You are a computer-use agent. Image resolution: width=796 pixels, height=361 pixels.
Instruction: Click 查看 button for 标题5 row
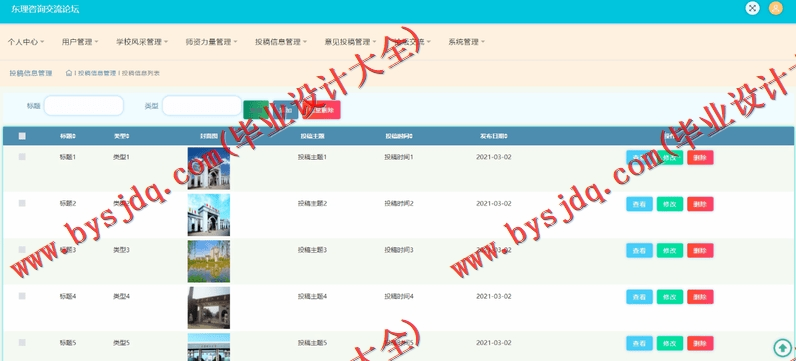coord(639,343)
